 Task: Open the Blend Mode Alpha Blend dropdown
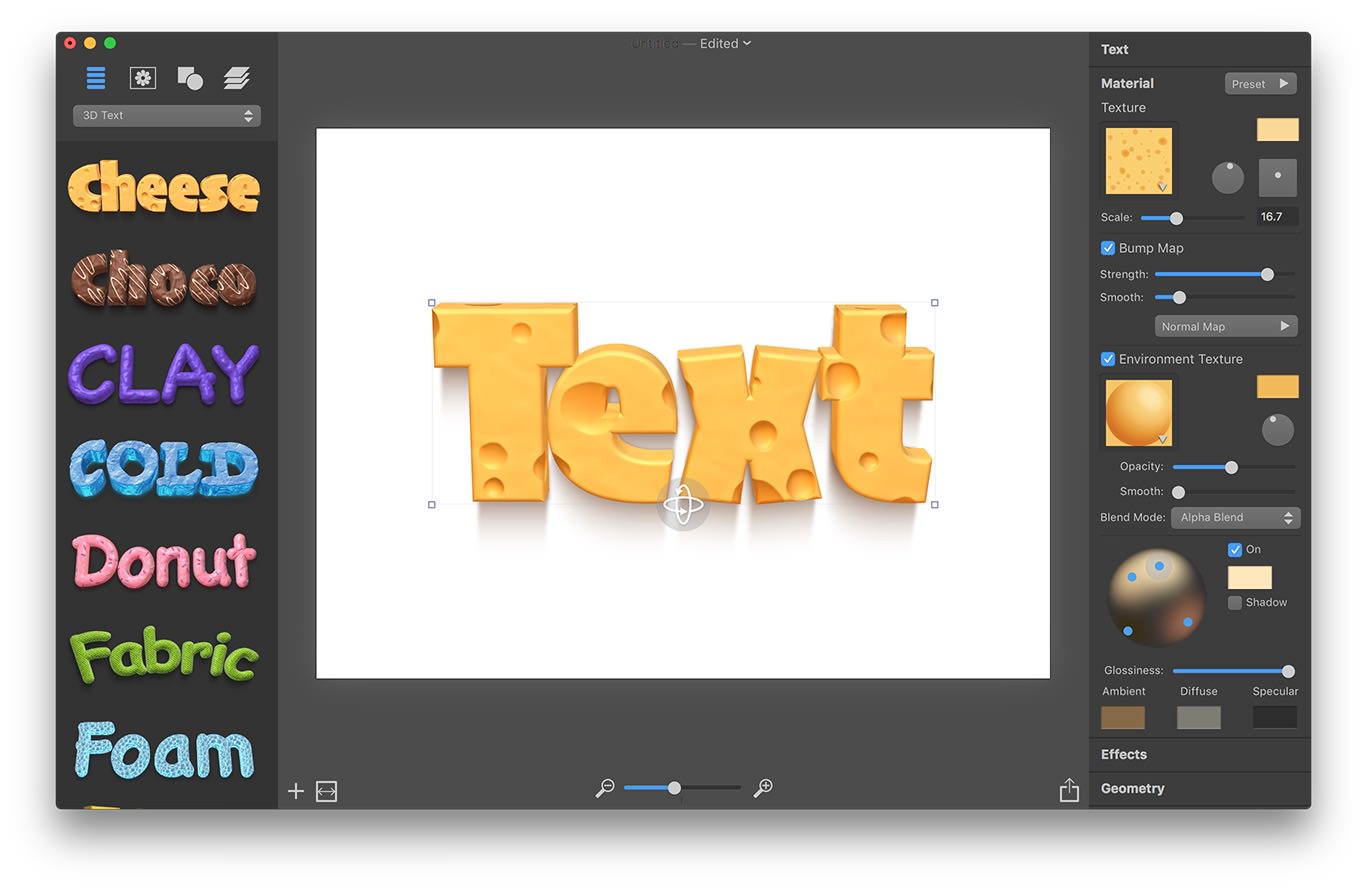click(1235, 518)
